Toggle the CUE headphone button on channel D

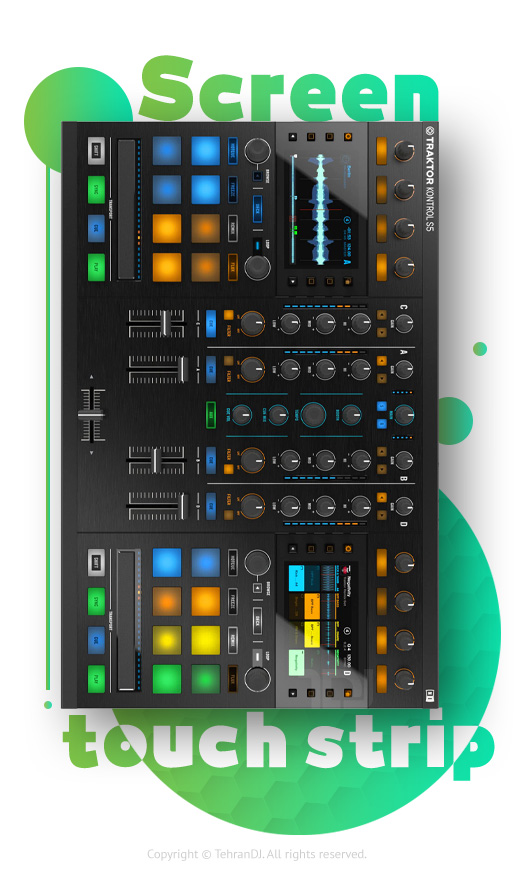tap(211, 506)
